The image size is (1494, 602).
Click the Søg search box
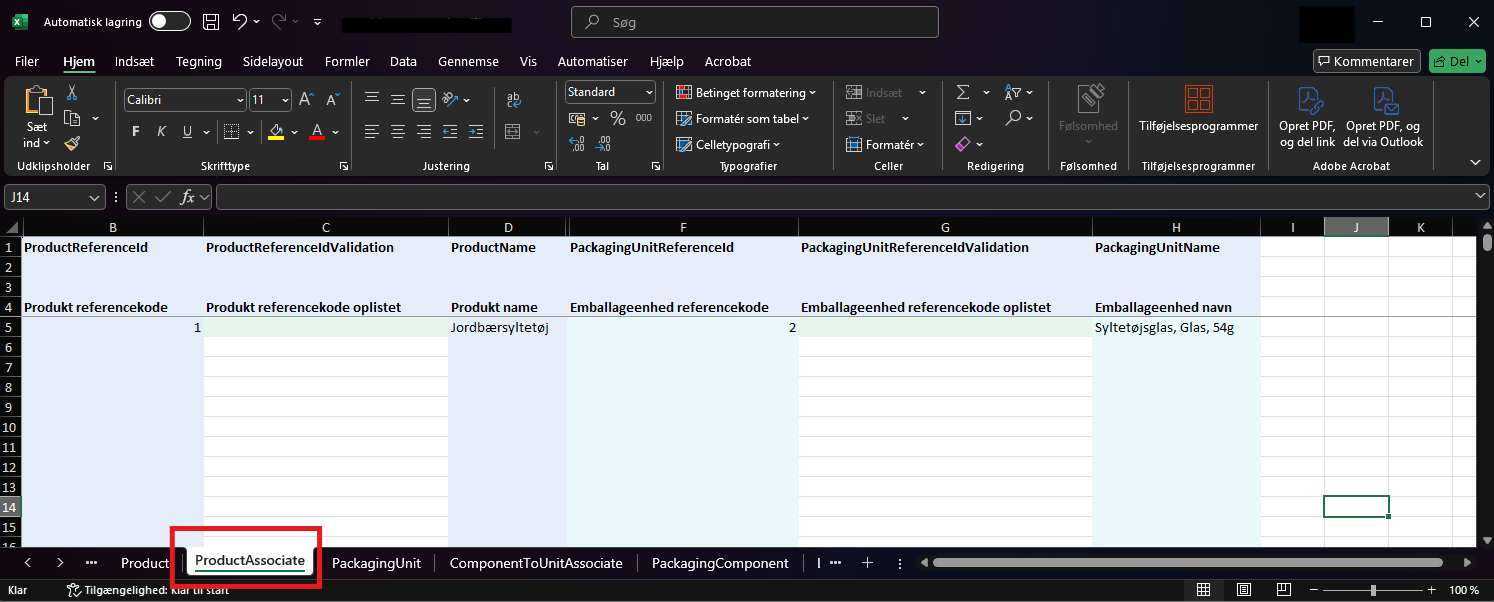pos(755,22)
